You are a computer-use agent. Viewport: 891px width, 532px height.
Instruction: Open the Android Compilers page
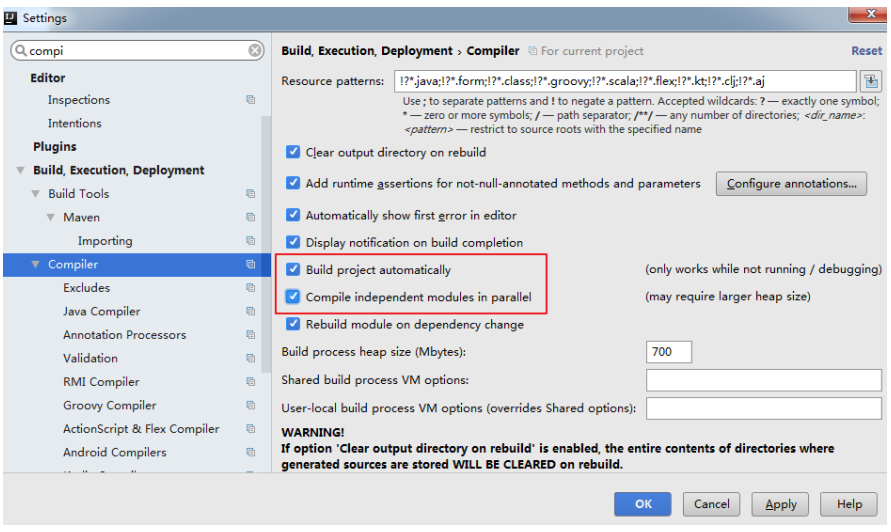click(x=115, y=452)
